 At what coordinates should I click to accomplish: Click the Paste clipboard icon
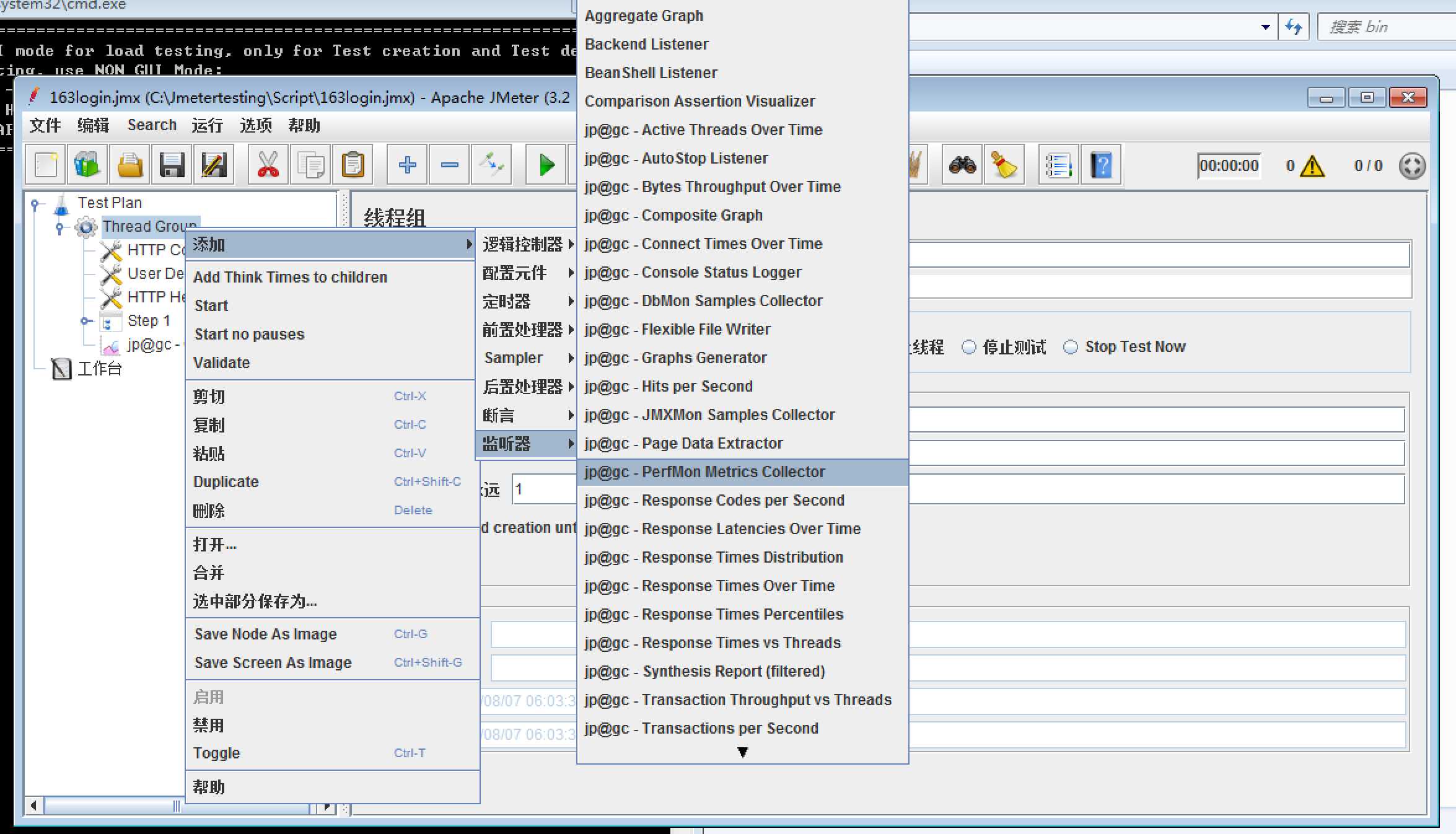tap(353, 165)
